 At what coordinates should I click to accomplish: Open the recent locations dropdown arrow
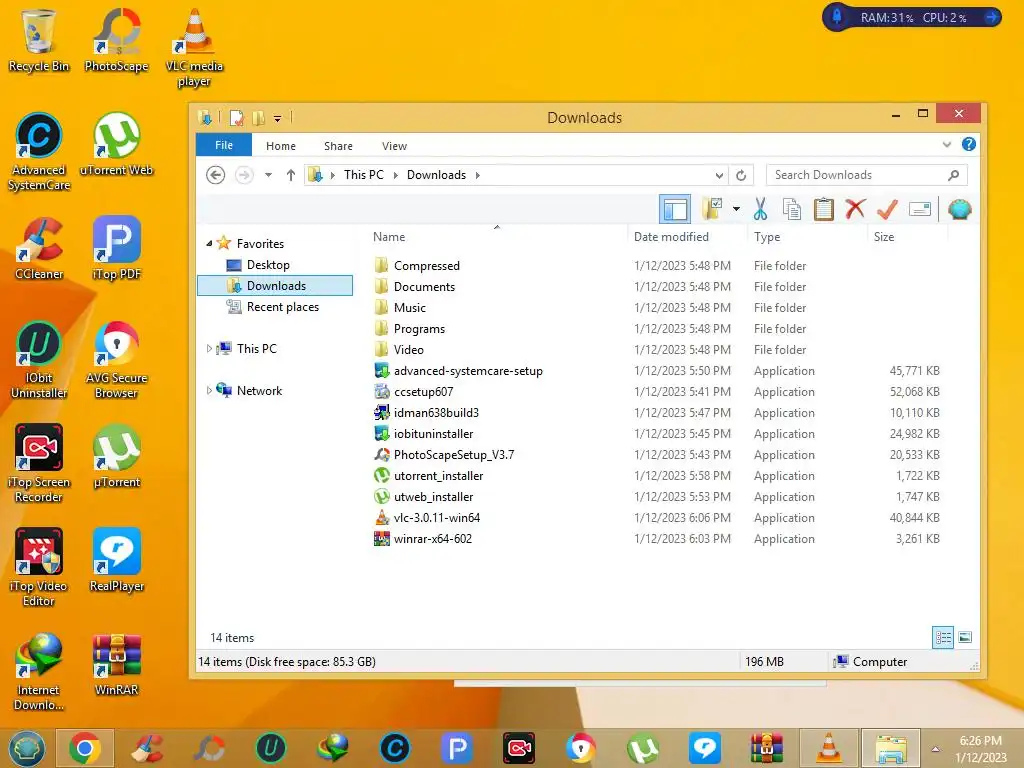click(268, 175)
